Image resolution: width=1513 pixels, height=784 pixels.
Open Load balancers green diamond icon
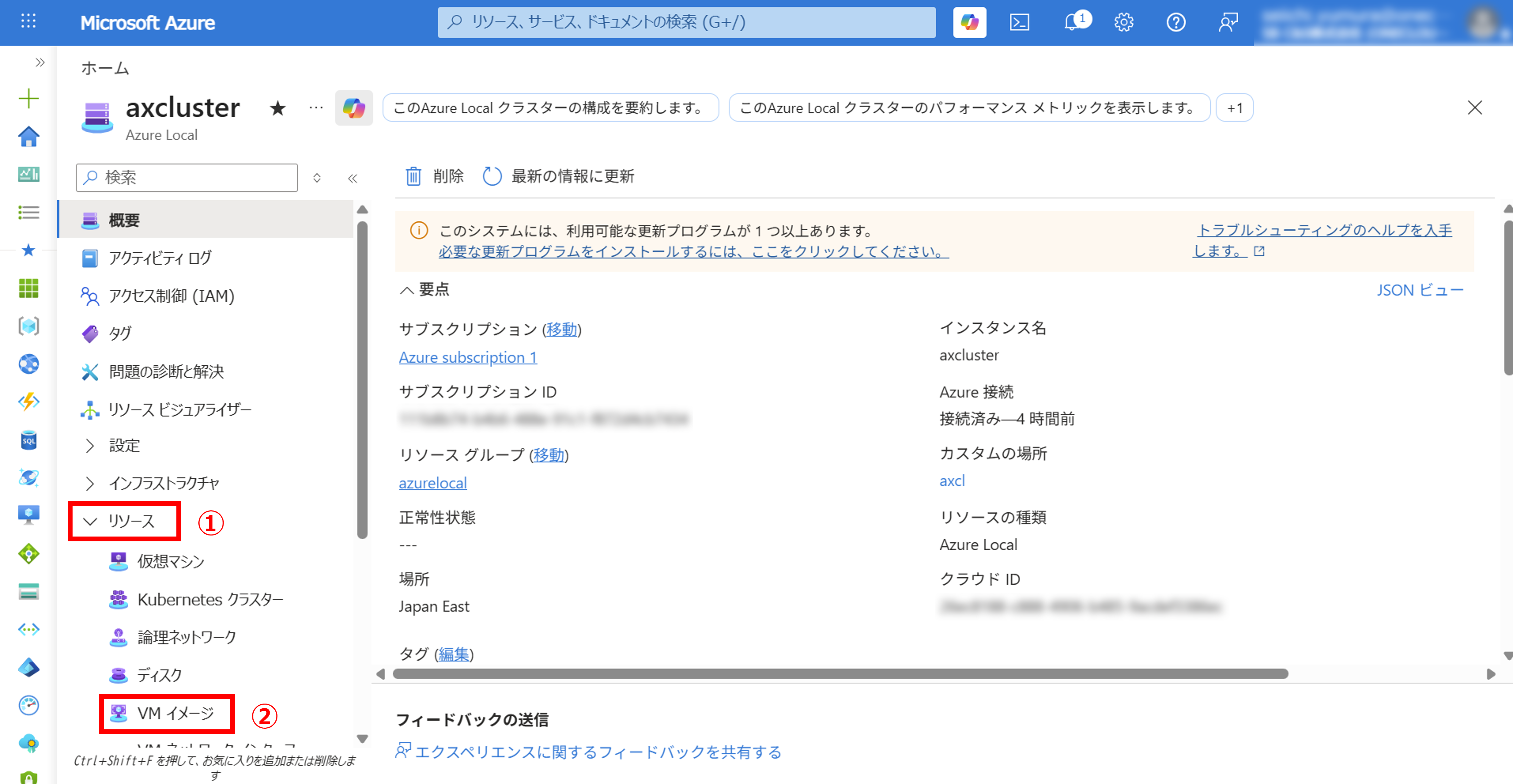tap(28, 553)
